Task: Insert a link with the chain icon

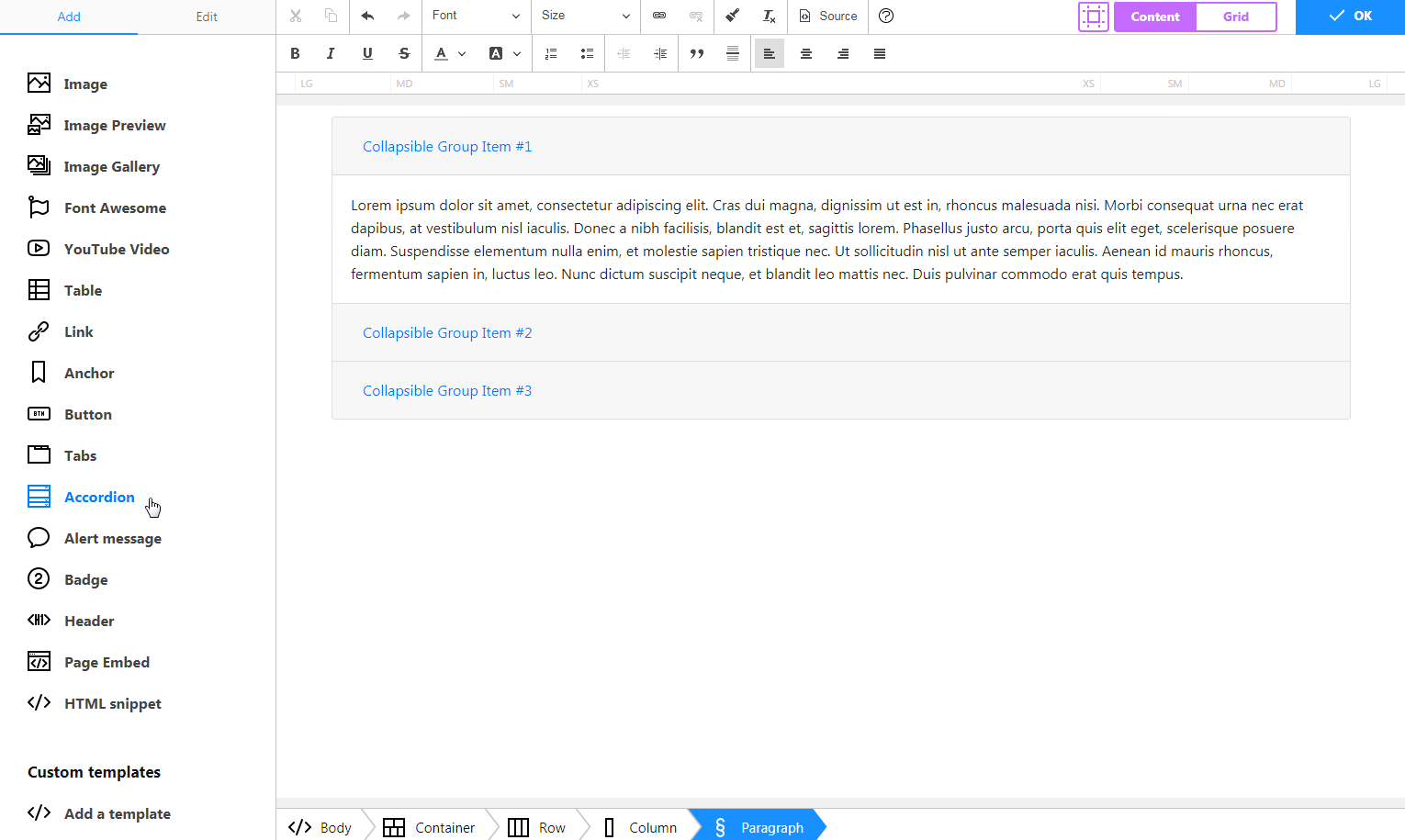Action: [x=659, y=16]
